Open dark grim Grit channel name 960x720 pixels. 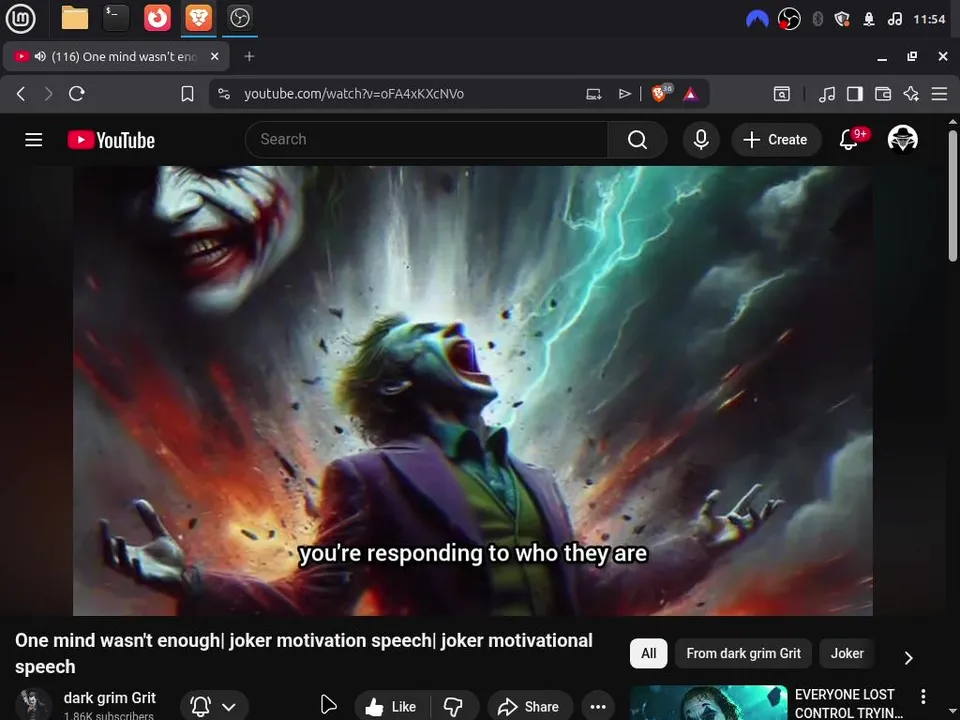click(110, 698)
